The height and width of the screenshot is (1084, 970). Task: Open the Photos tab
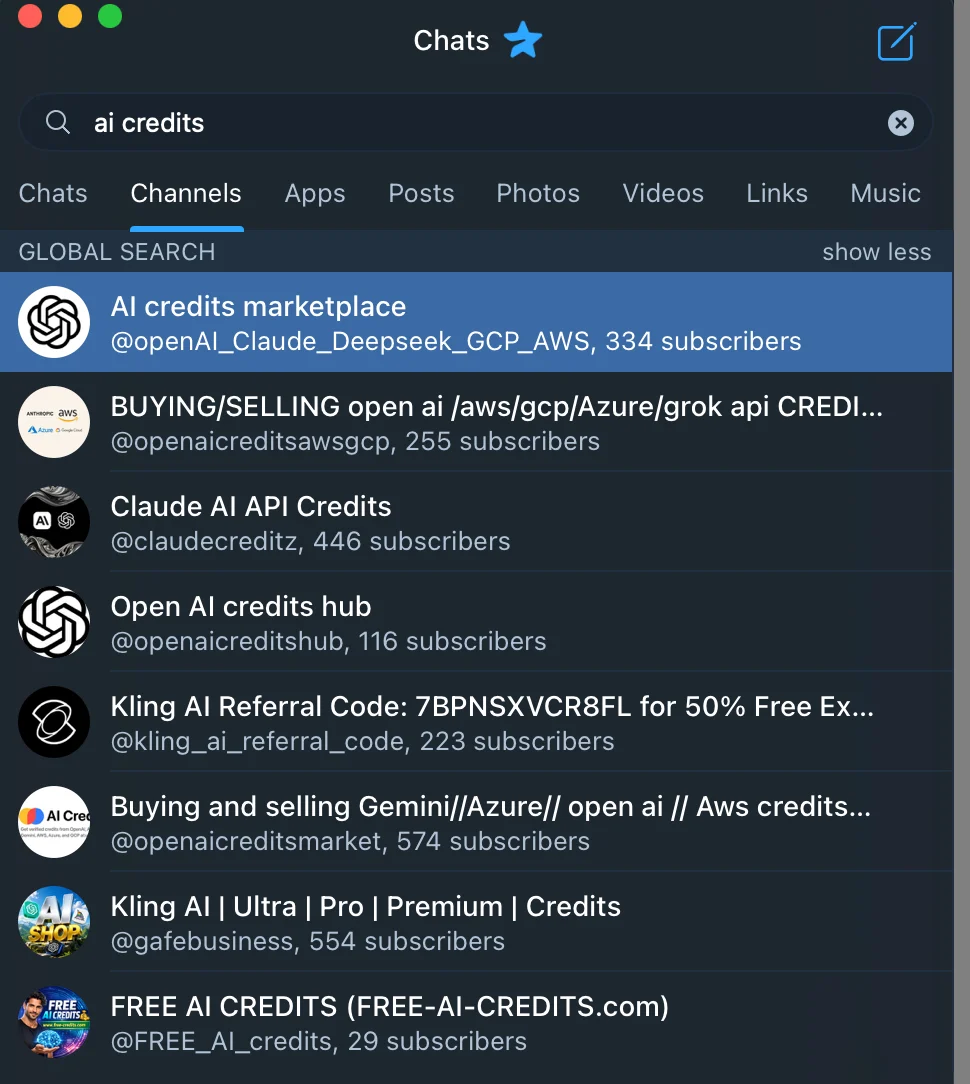pos(538,193)
